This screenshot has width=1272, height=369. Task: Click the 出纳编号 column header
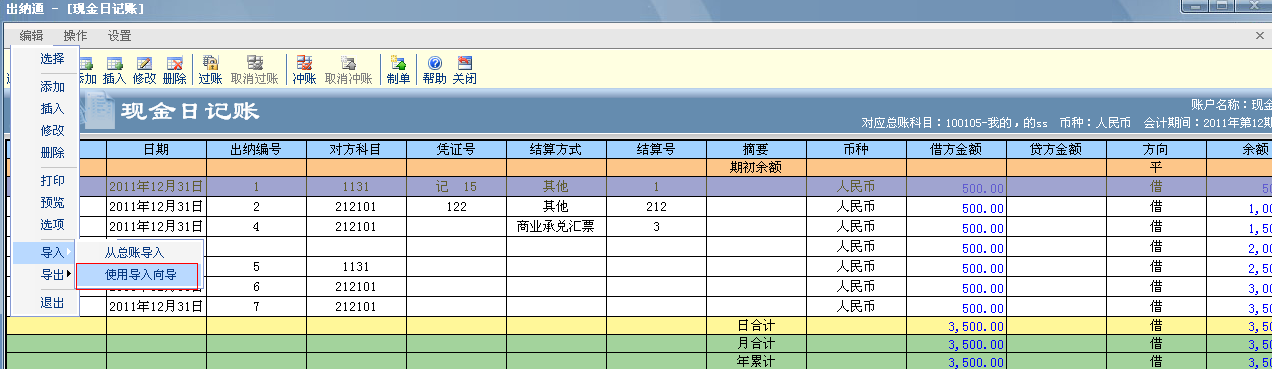(x=256, y=149)
